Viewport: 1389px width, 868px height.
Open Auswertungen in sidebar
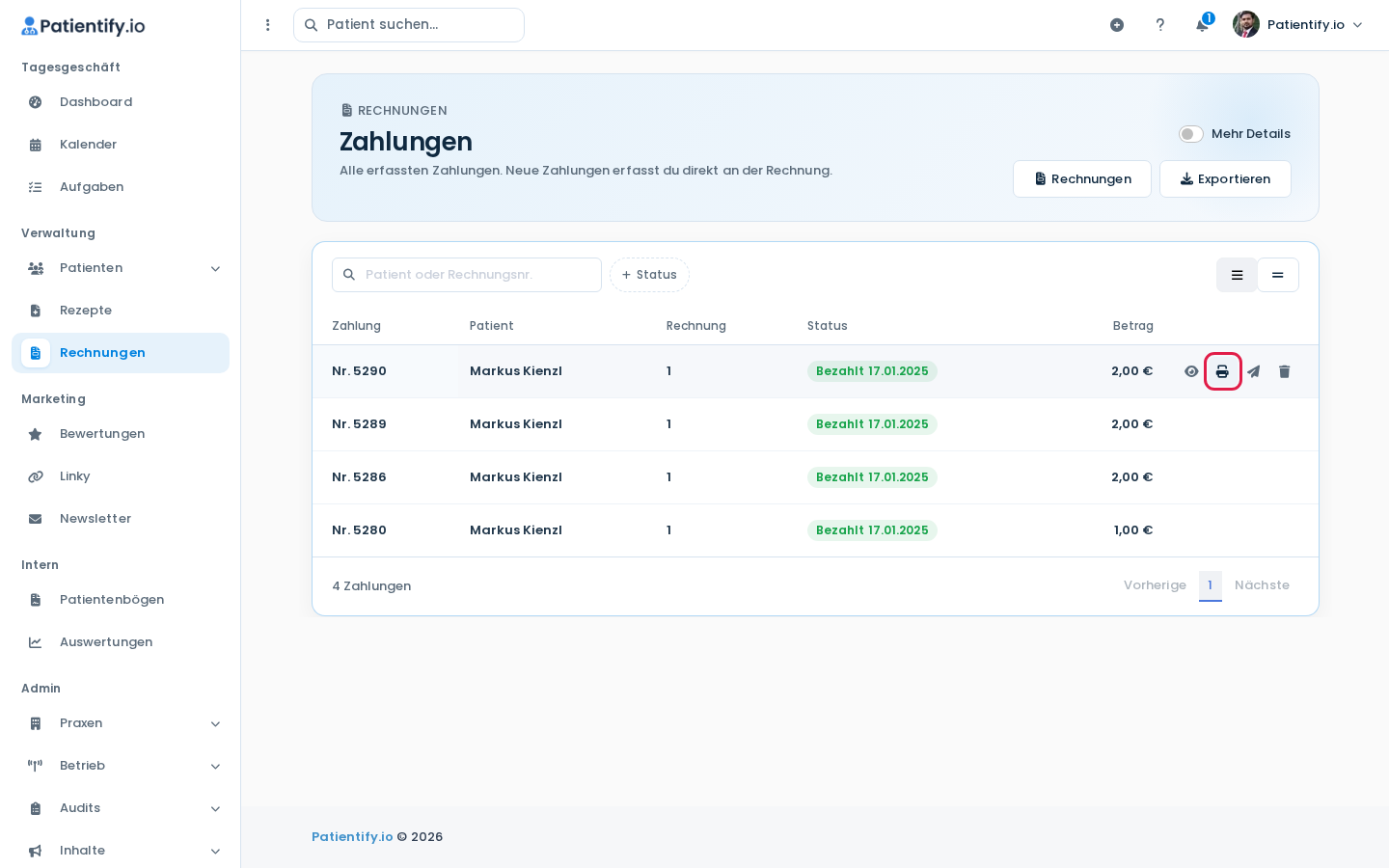(x=121, y=642)
